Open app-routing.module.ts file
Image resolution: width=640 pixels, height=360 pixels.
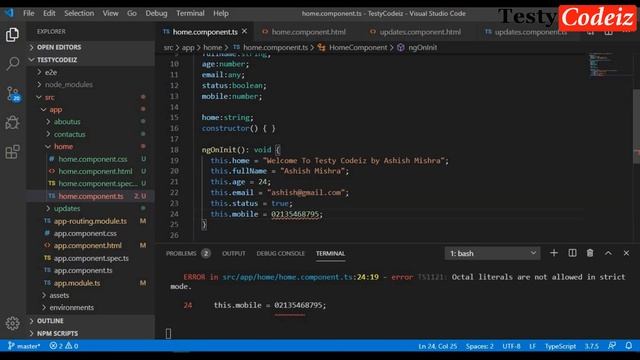pyautogui.click(x=90, y=221)
